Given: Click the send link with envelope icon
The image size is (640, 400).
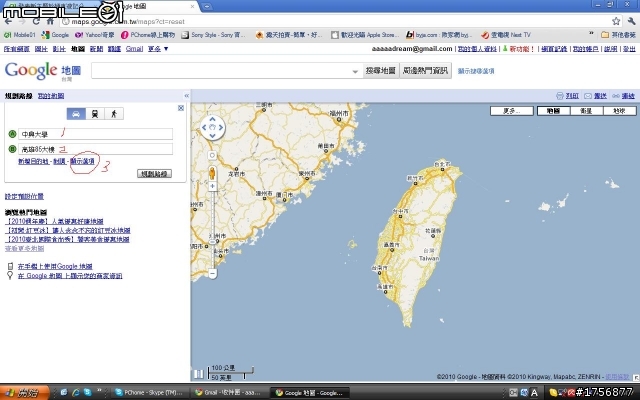Looking at the screenshot, I should [596, 96].
